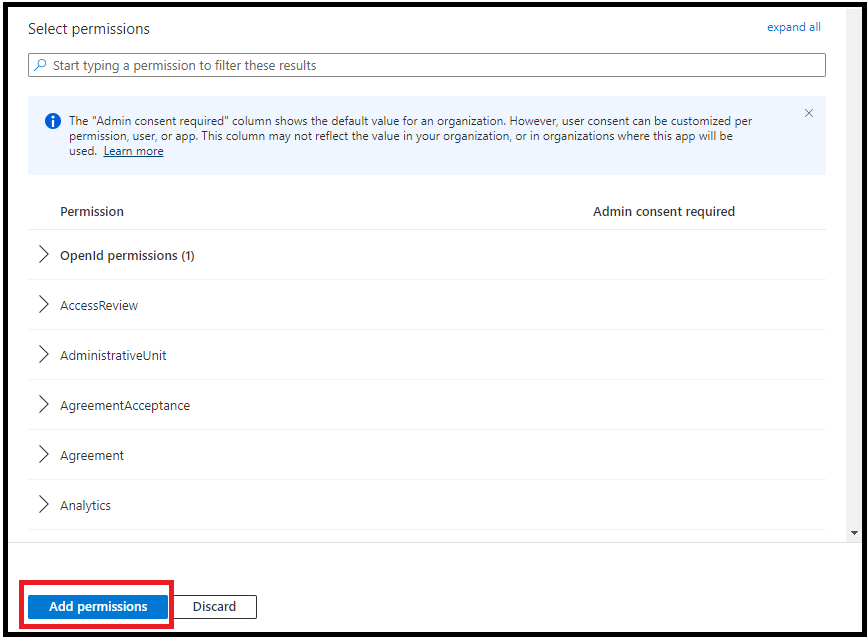This screenshot has height=640, width=868.
Task: Expand the Analytics permission group
Action: pyautogui.click(x=43, y=505)
